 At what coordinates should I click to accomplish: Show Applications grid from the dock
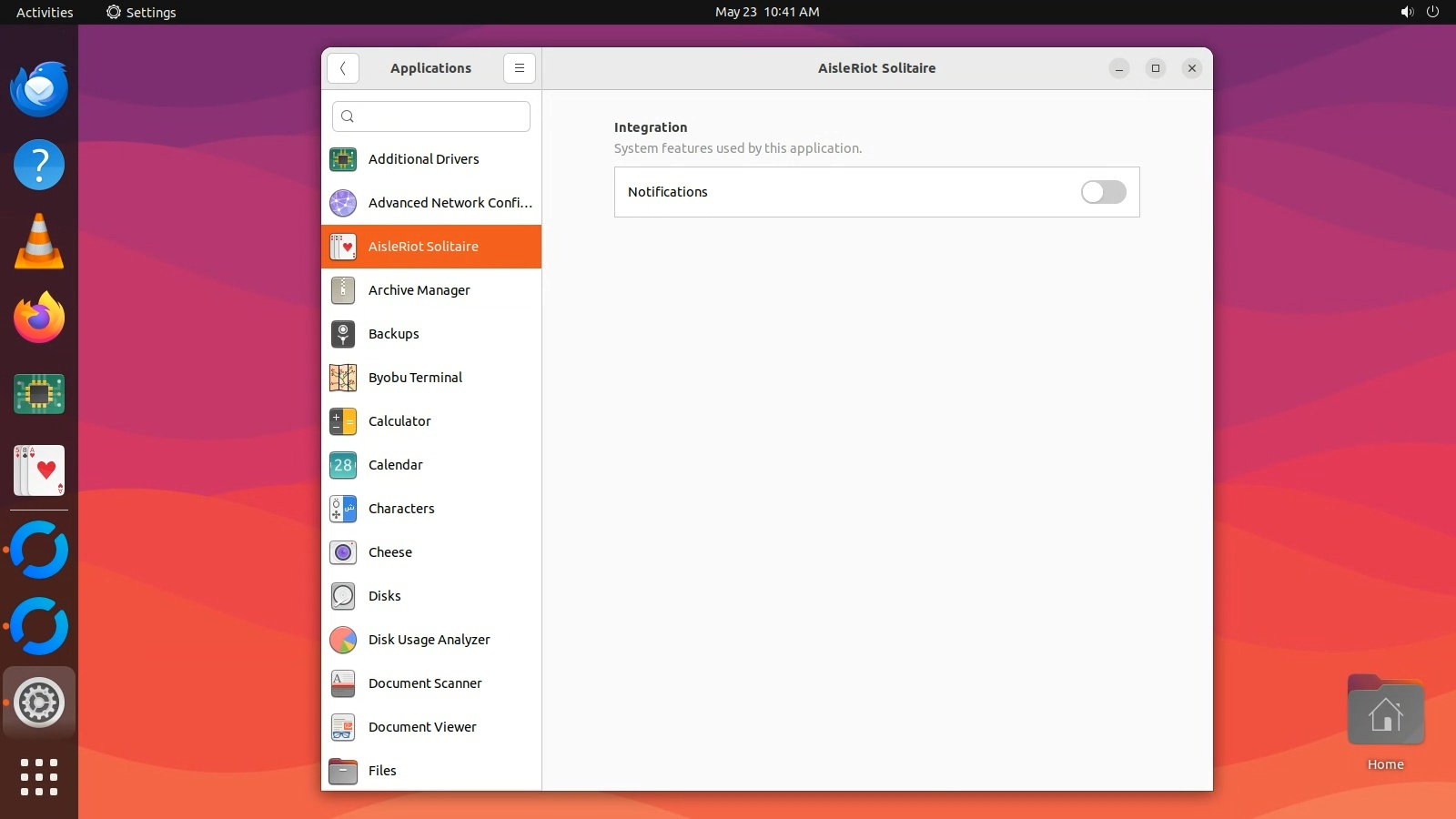(x=39, y=777)
